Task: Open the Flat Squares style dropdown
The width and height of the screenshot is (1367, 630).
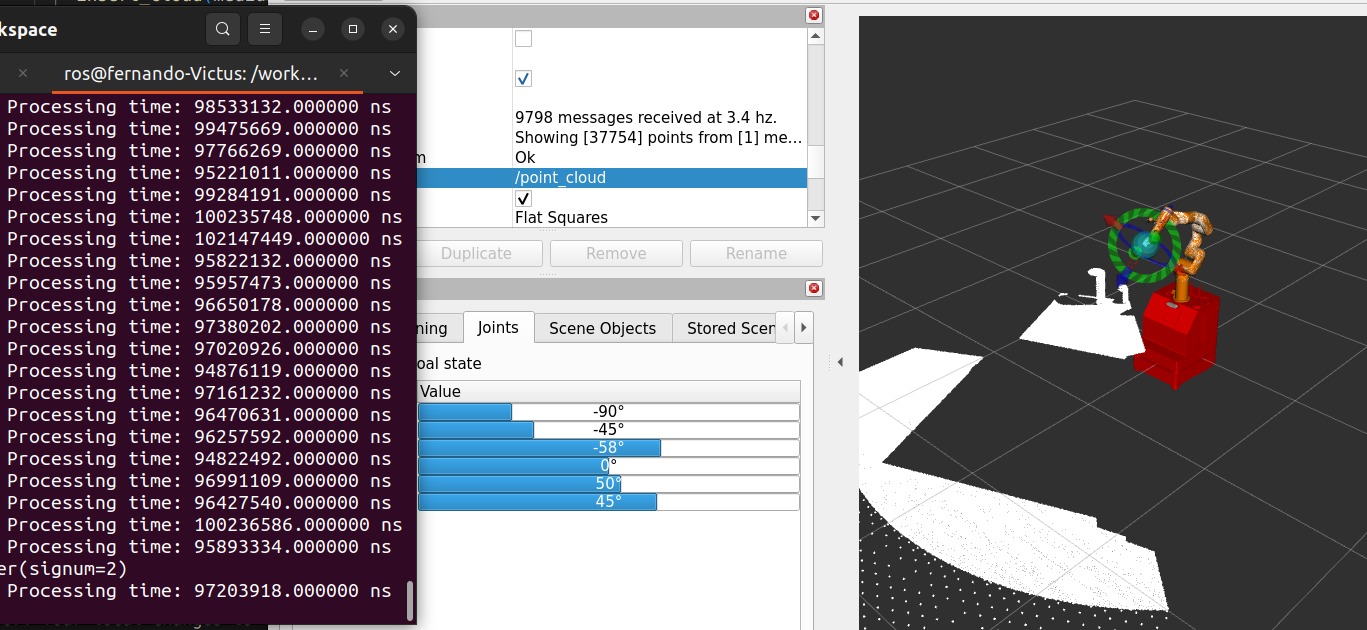Action: (x=660, y=218)
